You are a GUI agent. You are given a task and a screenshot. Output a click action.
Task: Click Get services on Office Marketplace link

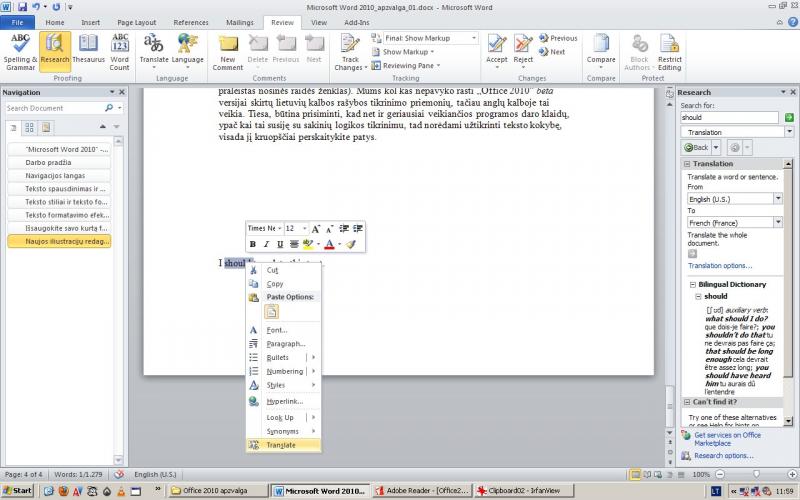[727, 439]
